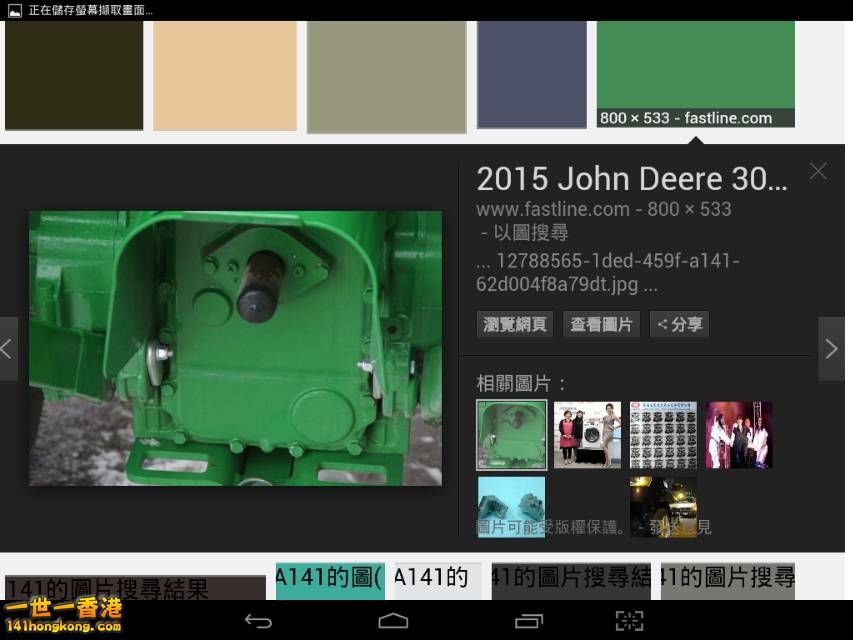
Task: Click the 瀏覽網頁 button
Action: coord(515,324)
